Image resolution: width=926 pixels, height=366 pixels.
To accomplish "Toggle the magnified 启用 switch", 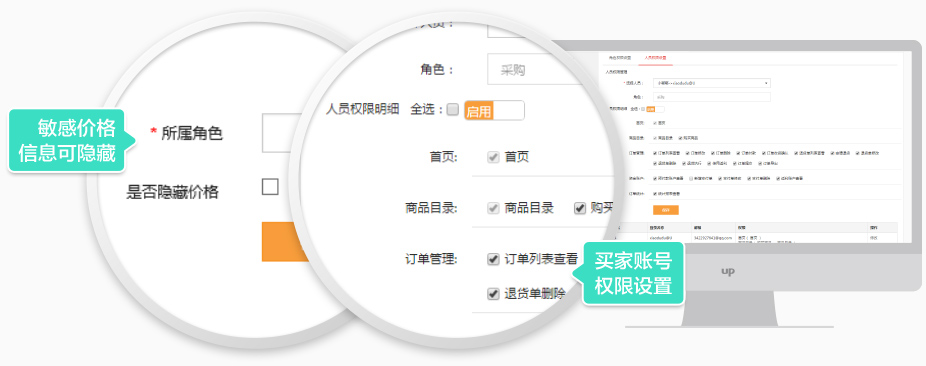I will click(494, 110).
